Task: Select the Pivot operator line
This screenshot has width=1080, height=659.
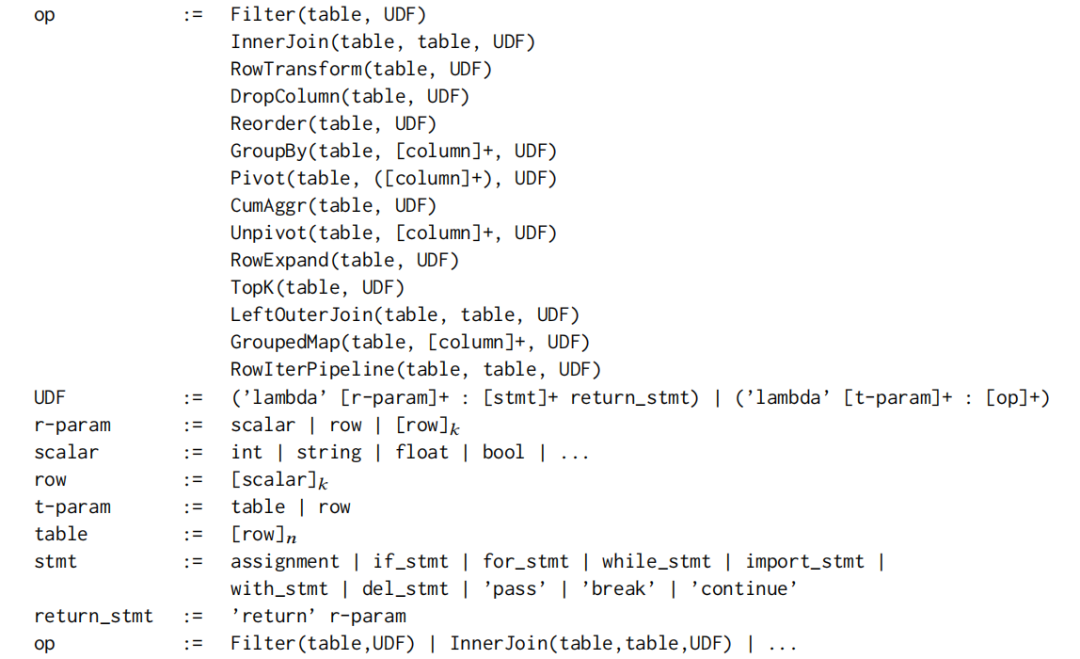Action: 393,178
